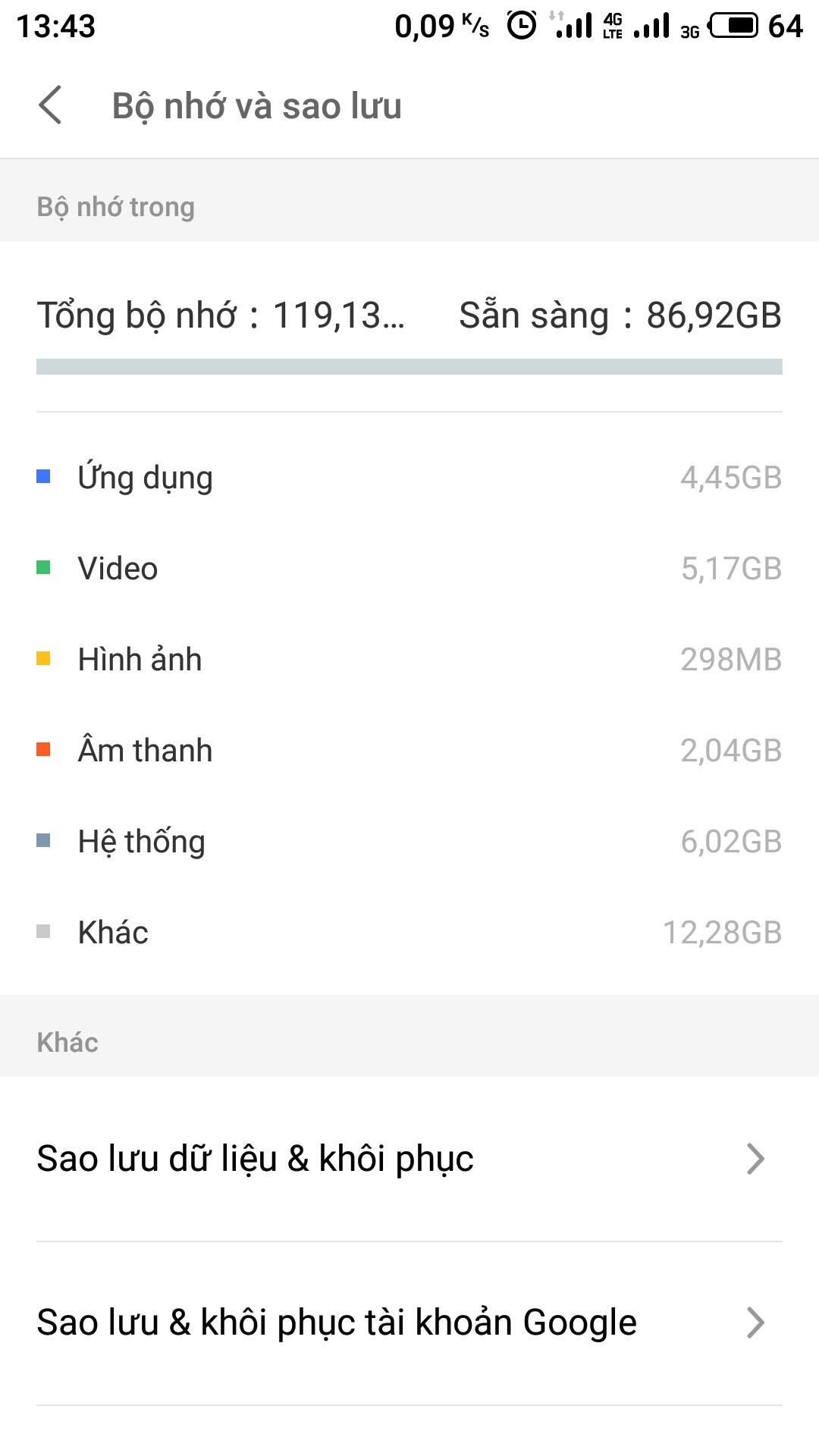Open the Ứng dụng storage entry

pos(409,478)
